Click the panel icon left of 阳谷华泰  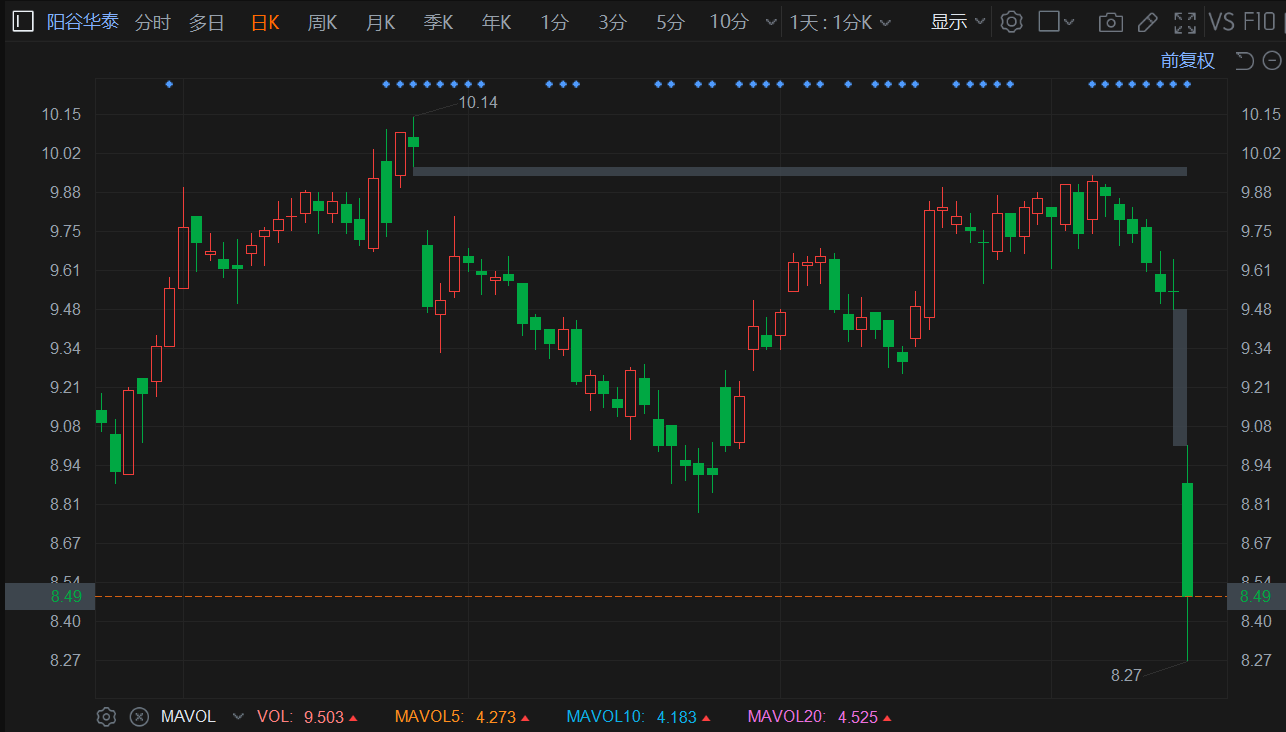tap(23, 22)
